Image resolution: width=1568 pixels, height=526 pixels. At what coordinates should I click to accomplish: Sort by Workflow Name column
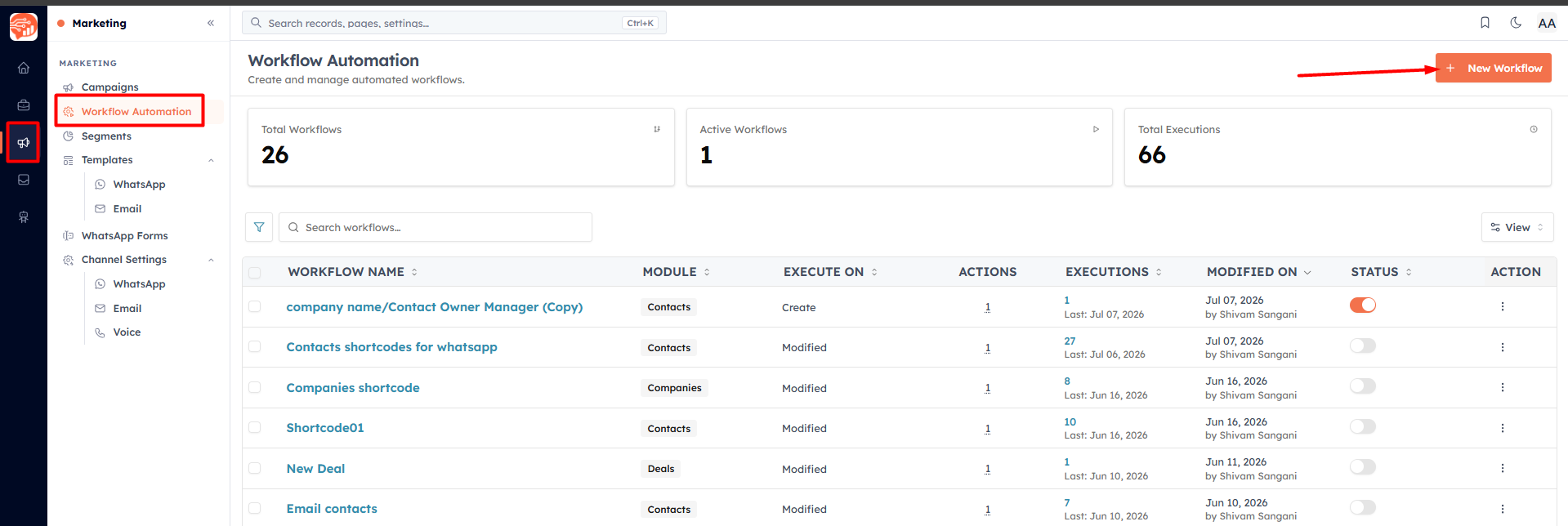353,272
